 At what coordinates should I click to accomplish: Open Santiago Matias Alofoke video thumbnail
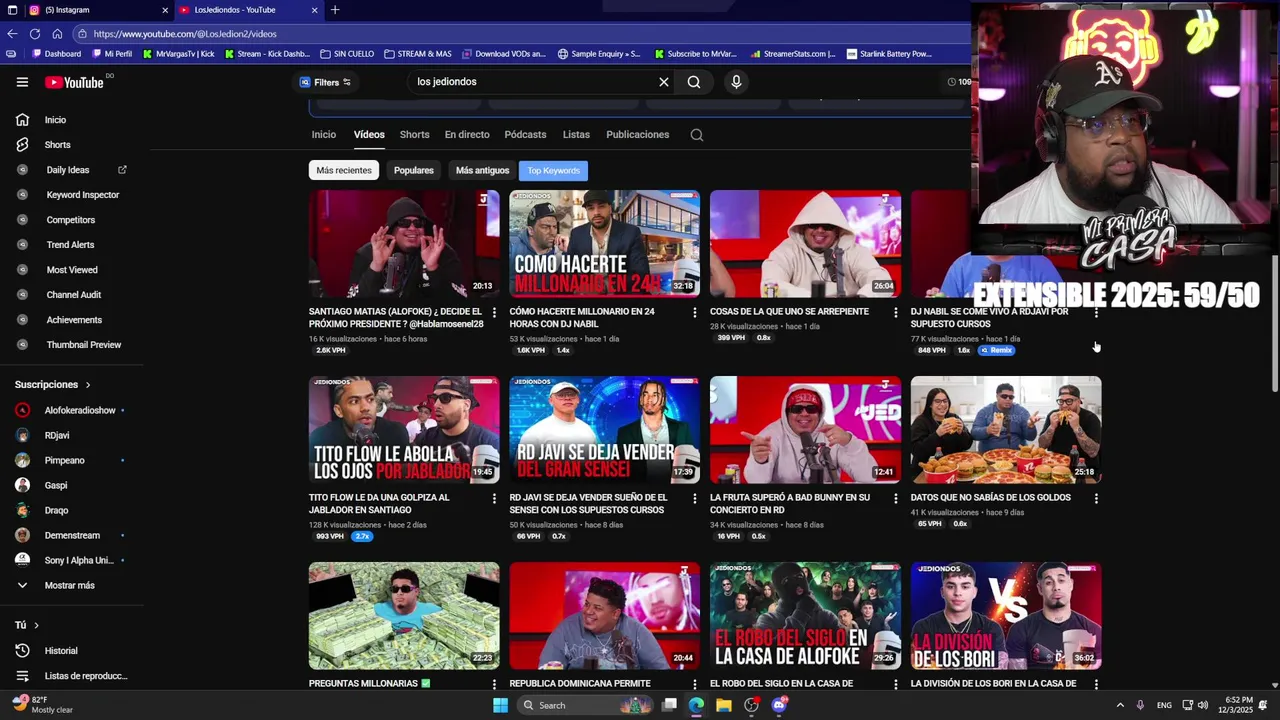[404, 244]
